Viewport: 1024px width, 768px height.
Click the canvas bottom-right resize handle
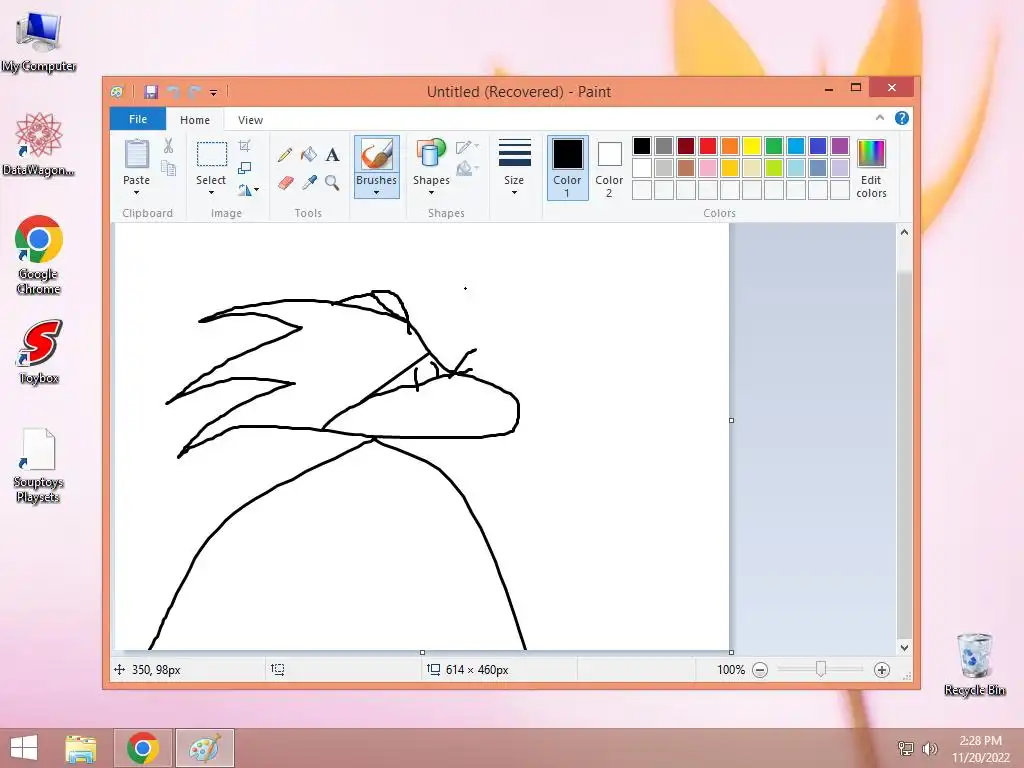coord(731,652)
